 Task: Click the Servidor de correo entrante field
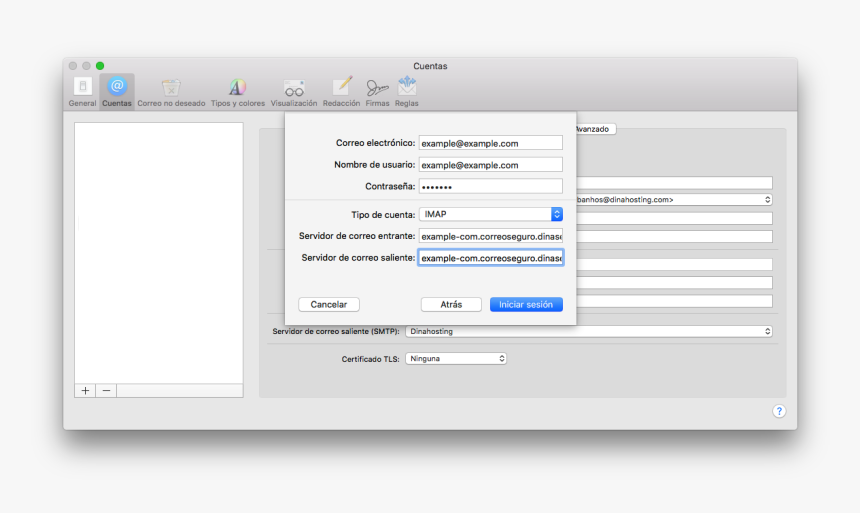coord(491,236)
